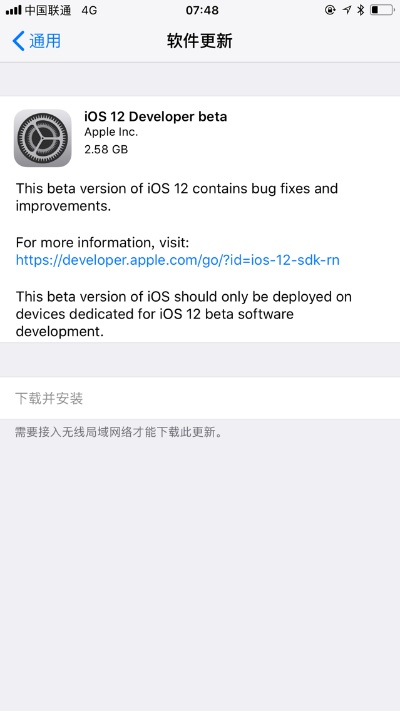The image size is (400, 711).
Task: Tap the 07:48 clock in status bar
Action: (x=202, y=10)
